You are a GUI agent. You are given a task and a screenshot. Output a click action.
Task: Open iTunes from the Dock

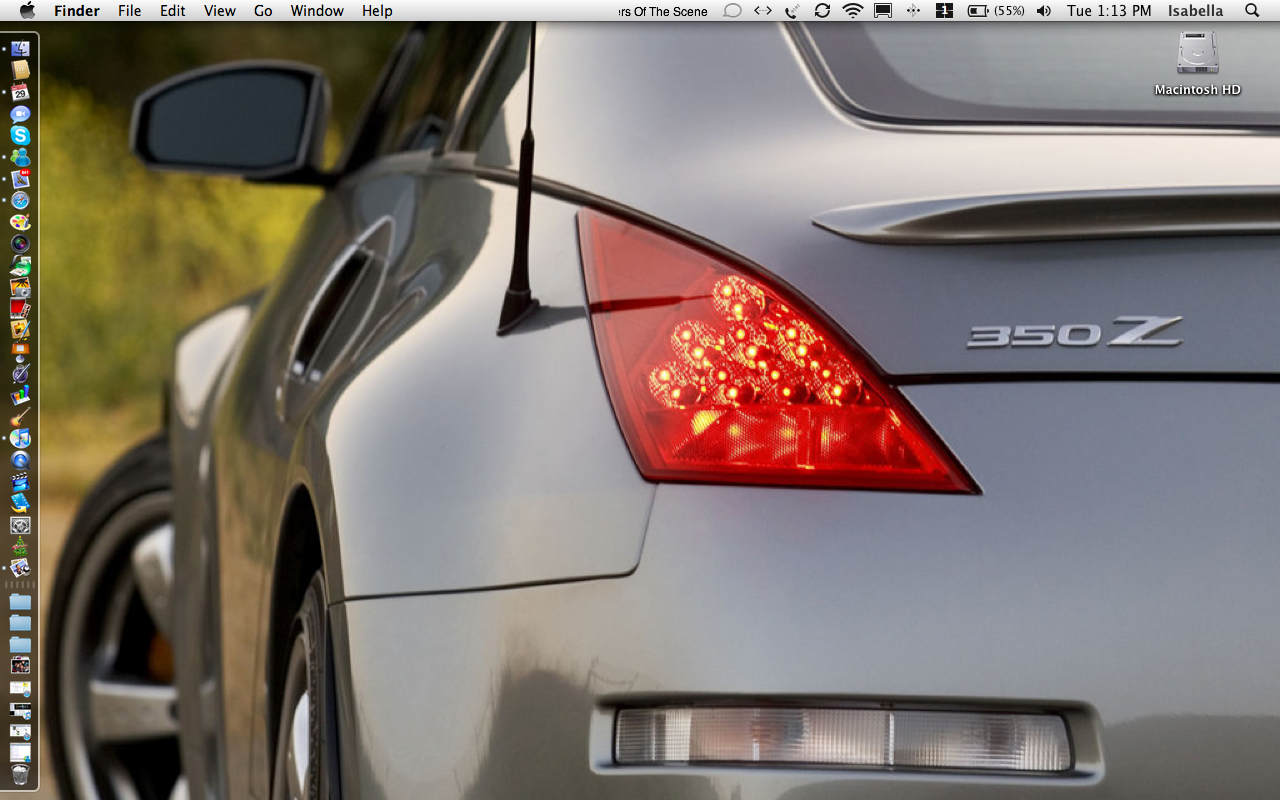tap(20, 438)
